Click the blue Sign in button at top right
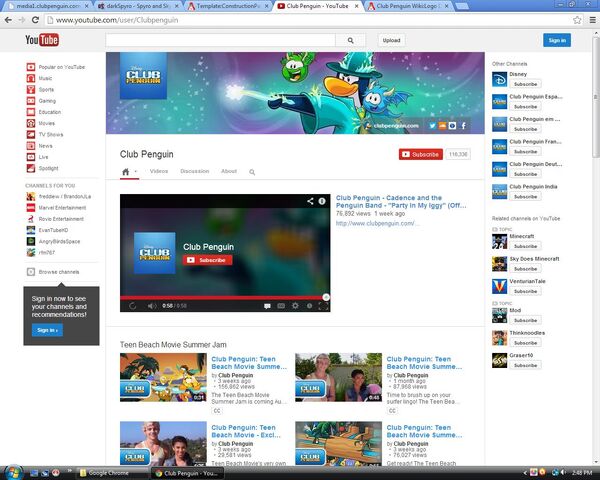 557,40
